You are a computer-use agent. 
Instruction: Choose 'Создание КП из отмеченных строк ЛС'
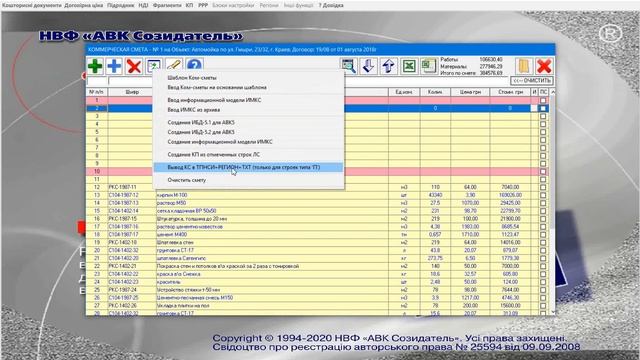tap(213, 155)
